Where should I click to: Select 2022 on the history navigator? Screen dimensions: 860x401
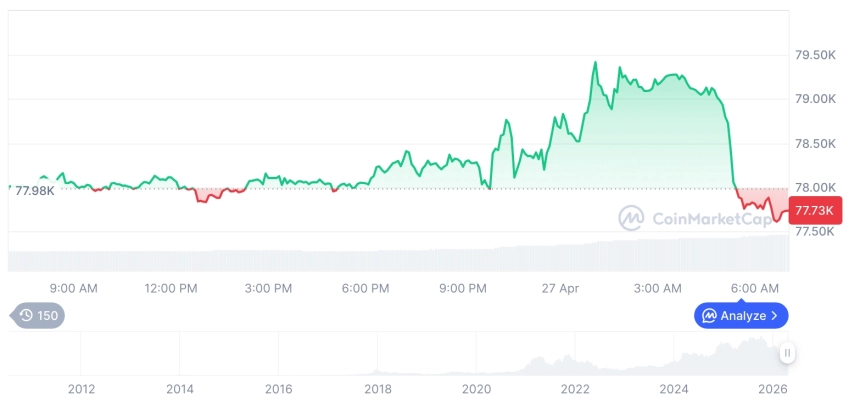(576, 388)
